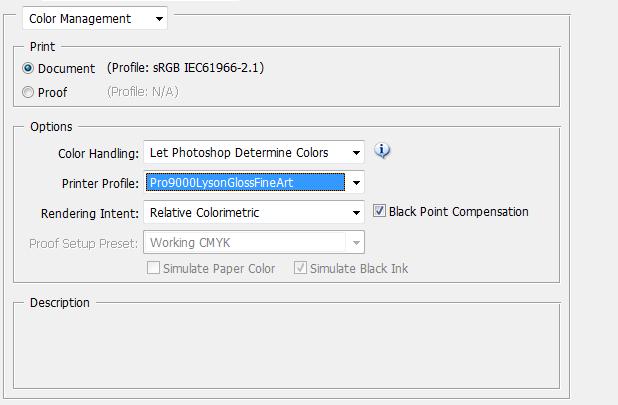Click the Proof Setup Preset dropdown
The image size is (618, 405).
point(254,243)
